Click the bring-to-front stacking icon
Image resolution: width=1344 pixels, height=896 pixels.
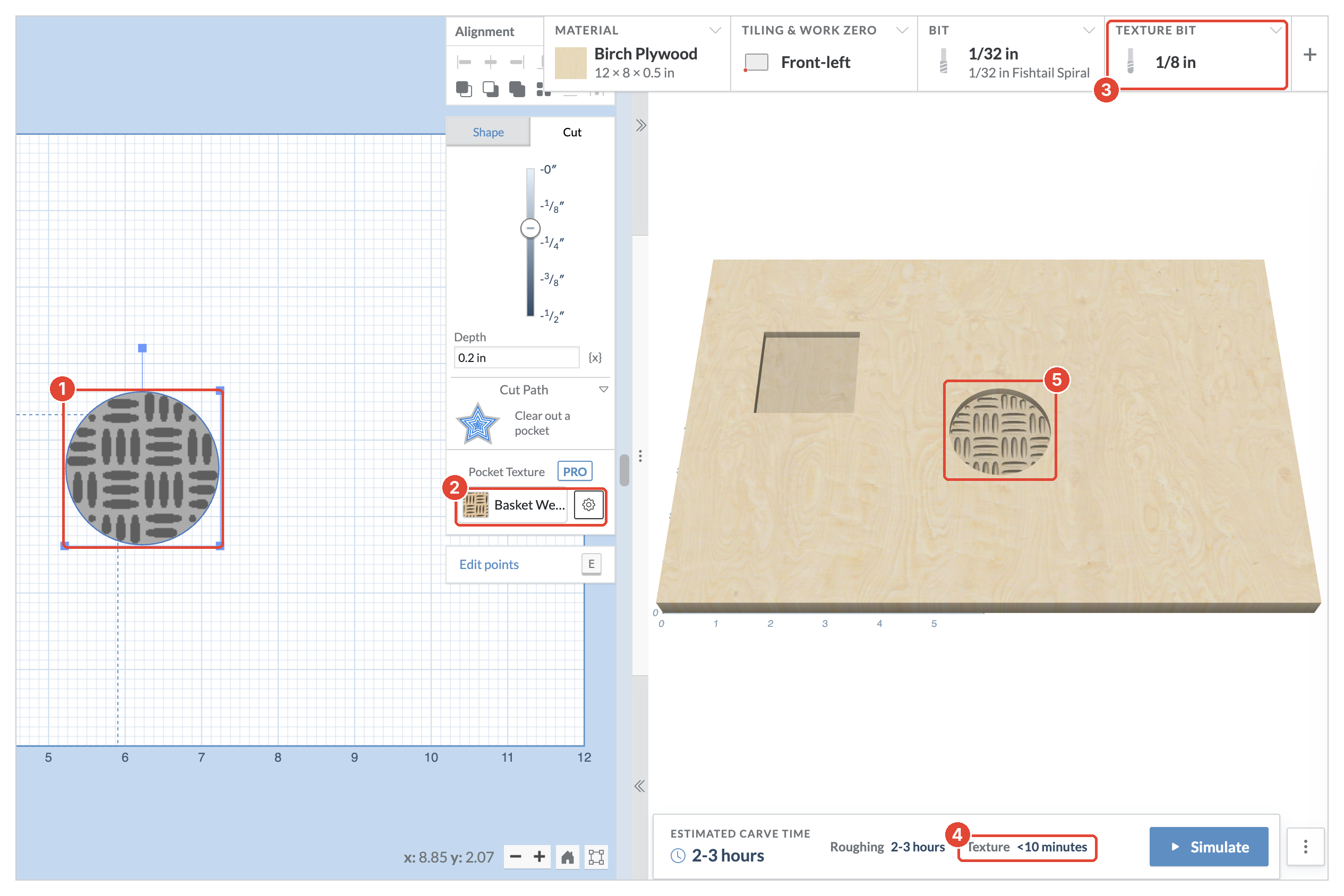point(464,89)
